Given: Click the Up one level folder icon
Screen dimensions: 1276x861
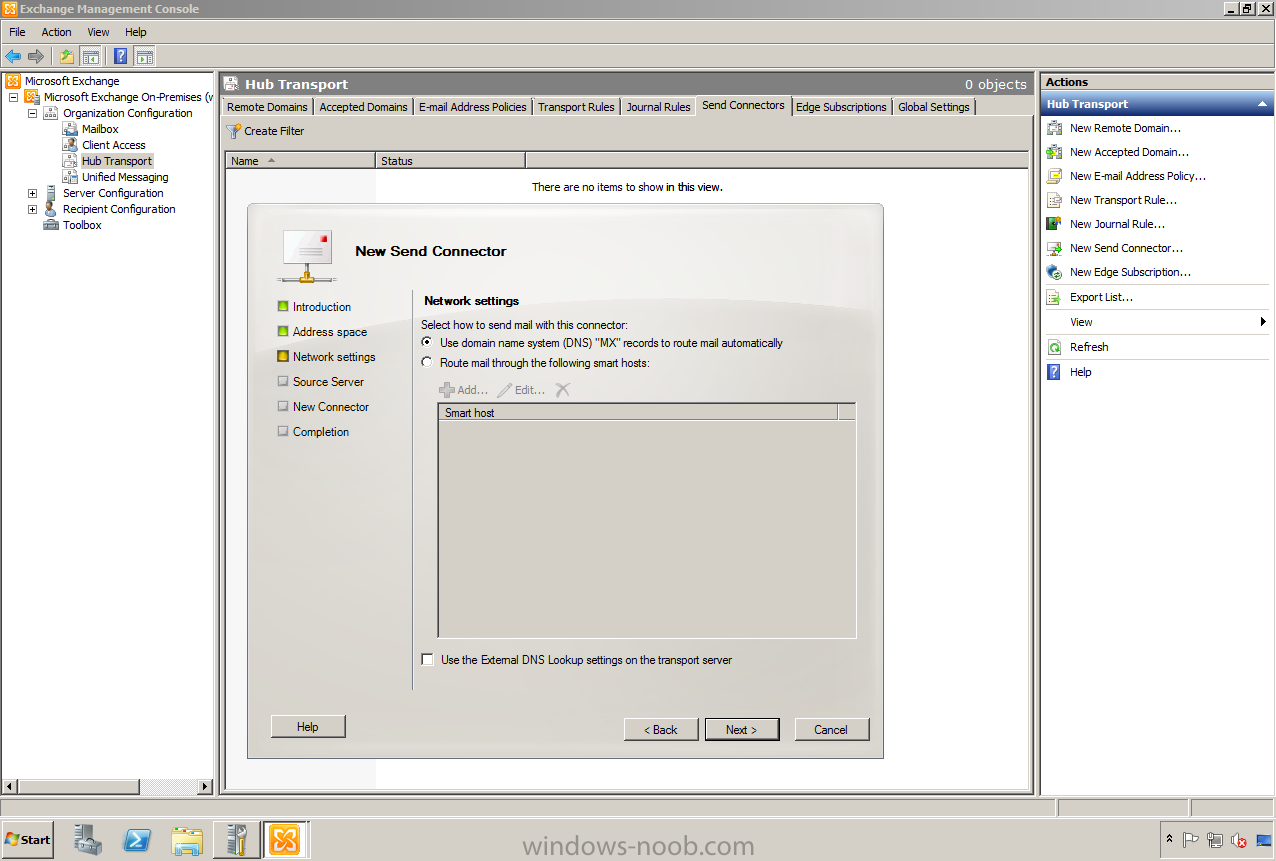Looking at the screenshot, I should pyautogui.click(x=67, y=56).
